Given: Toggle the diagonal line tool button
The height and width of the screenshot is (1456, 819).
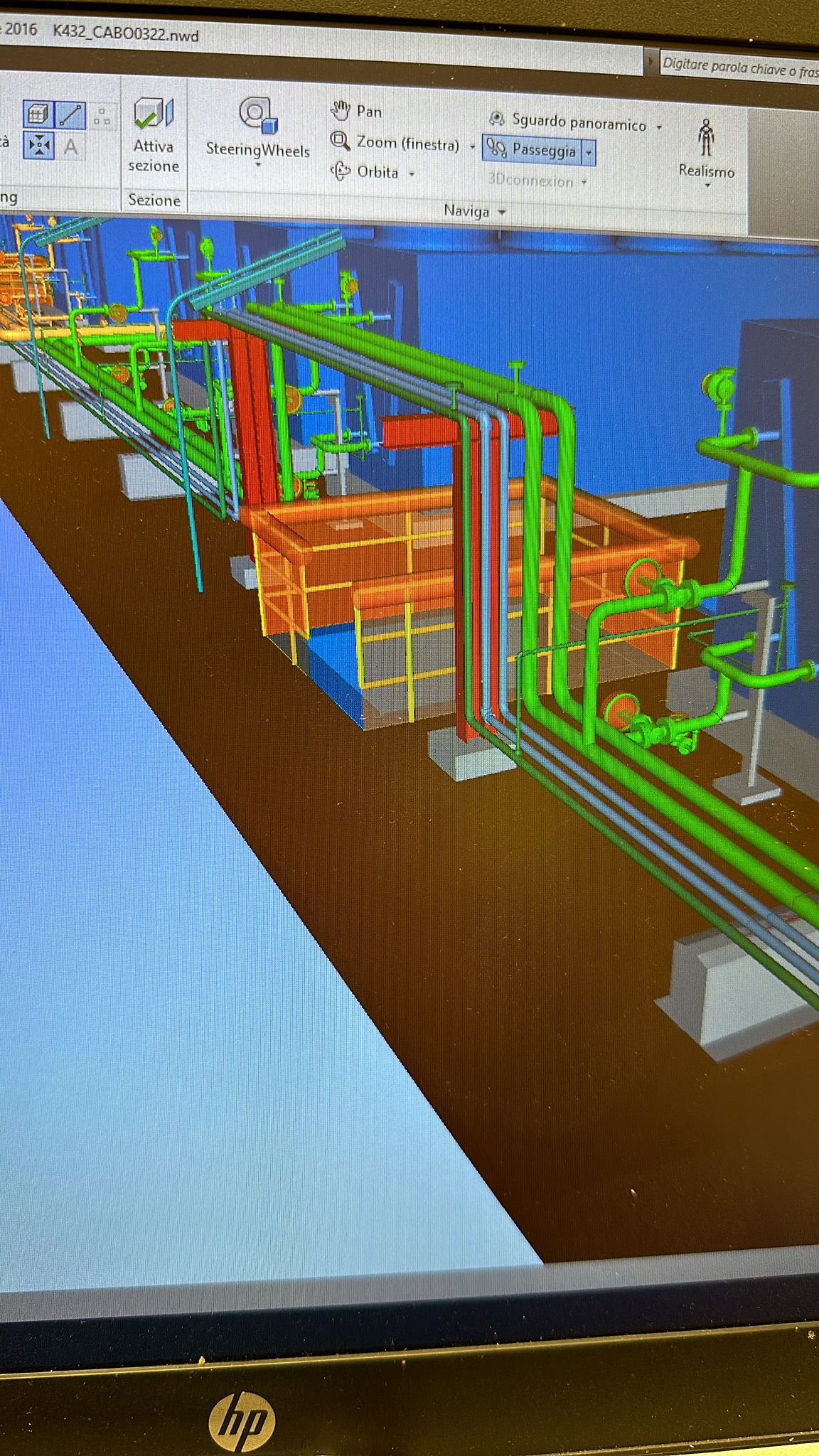Looking at the screenshot, I should point(70,114).
